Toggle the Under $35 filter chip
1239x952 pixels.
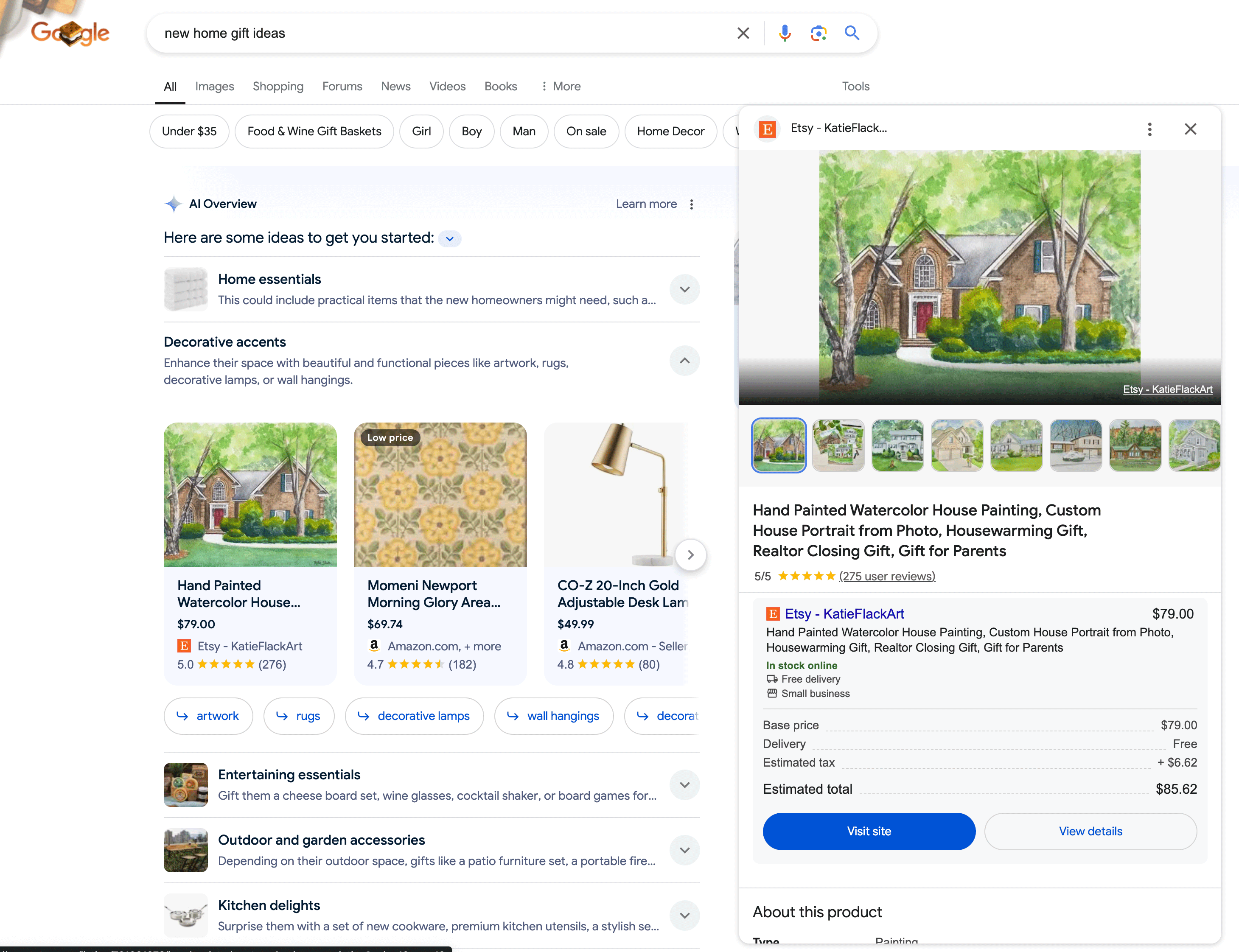point(189,131)
